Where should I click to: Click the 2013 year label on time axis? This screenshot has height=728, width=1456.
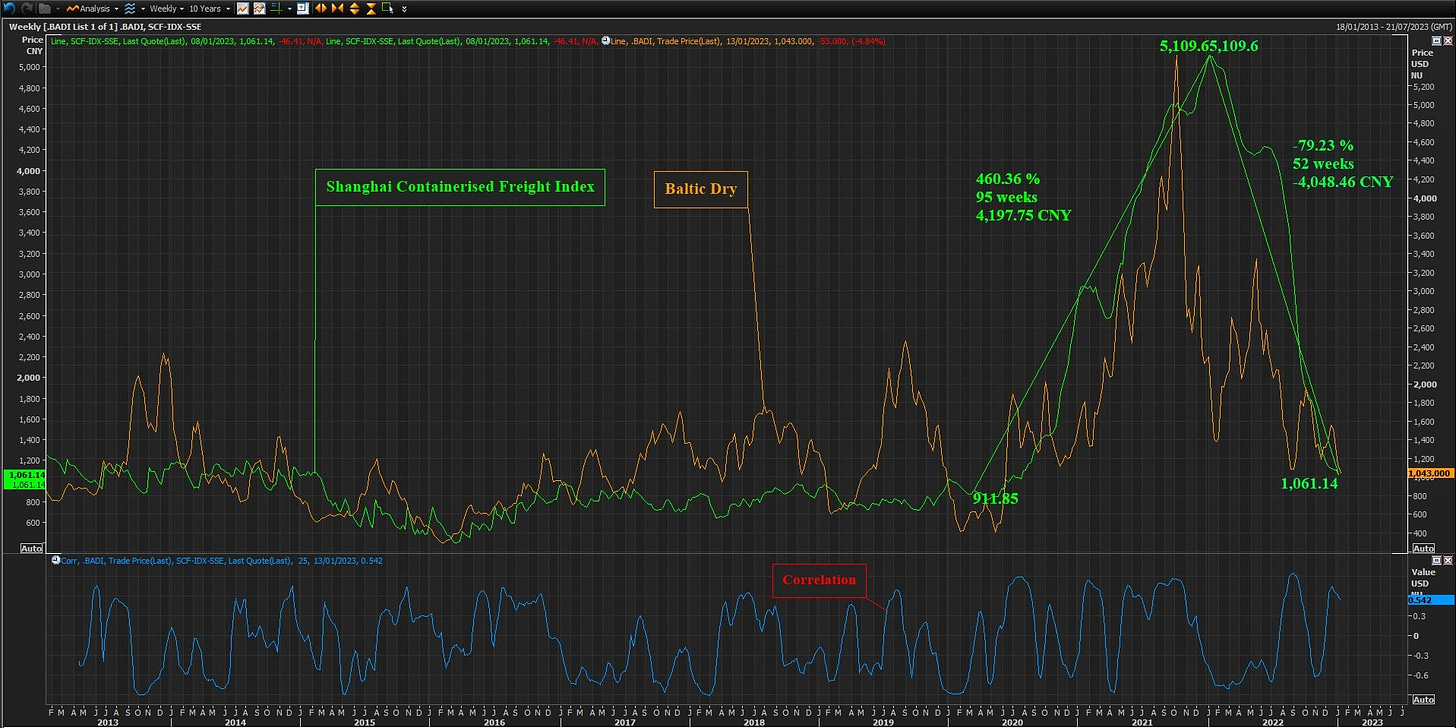(107, 720)
